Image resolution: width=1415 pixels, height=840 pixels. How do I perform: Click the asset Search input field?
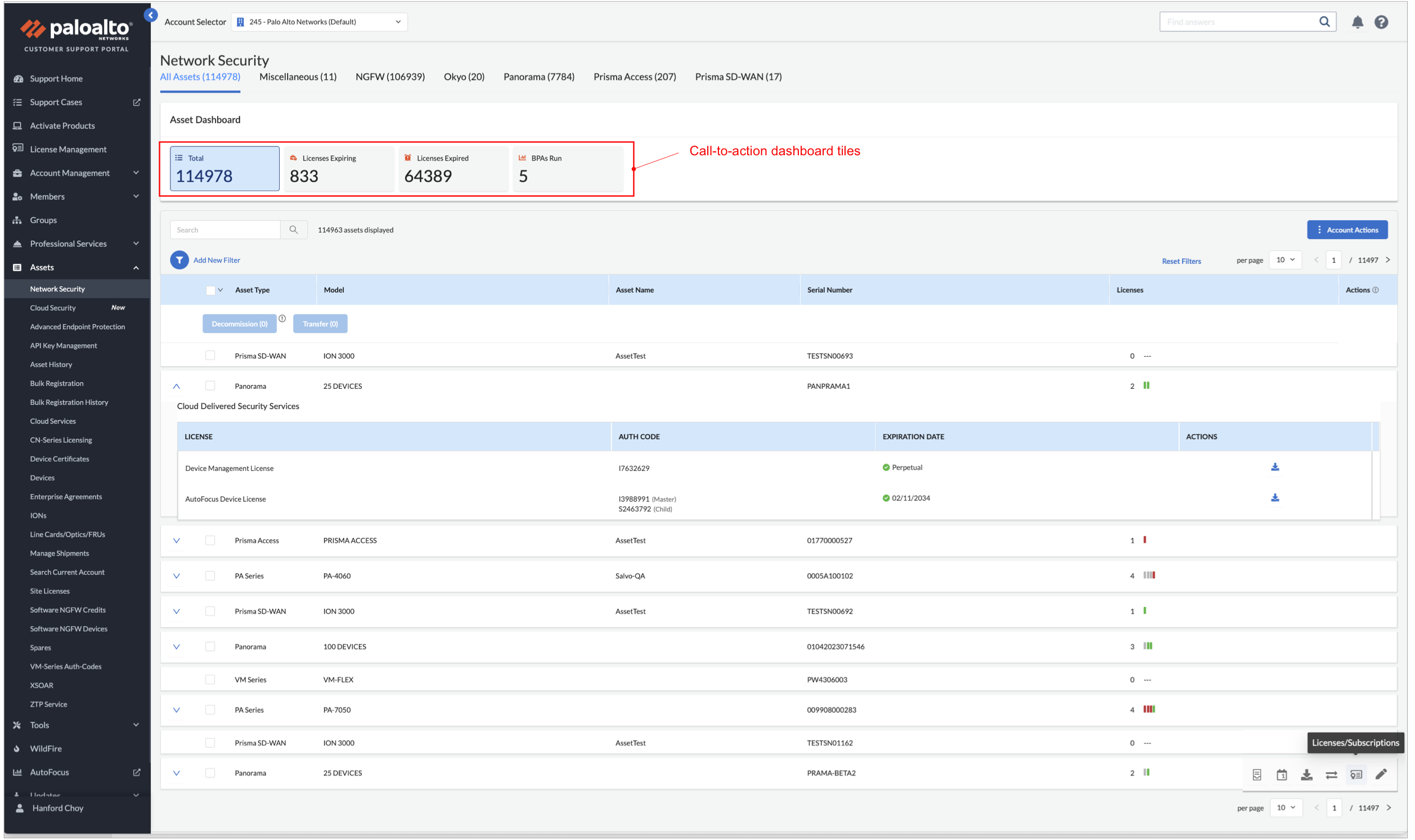click(x=225, y=230)
